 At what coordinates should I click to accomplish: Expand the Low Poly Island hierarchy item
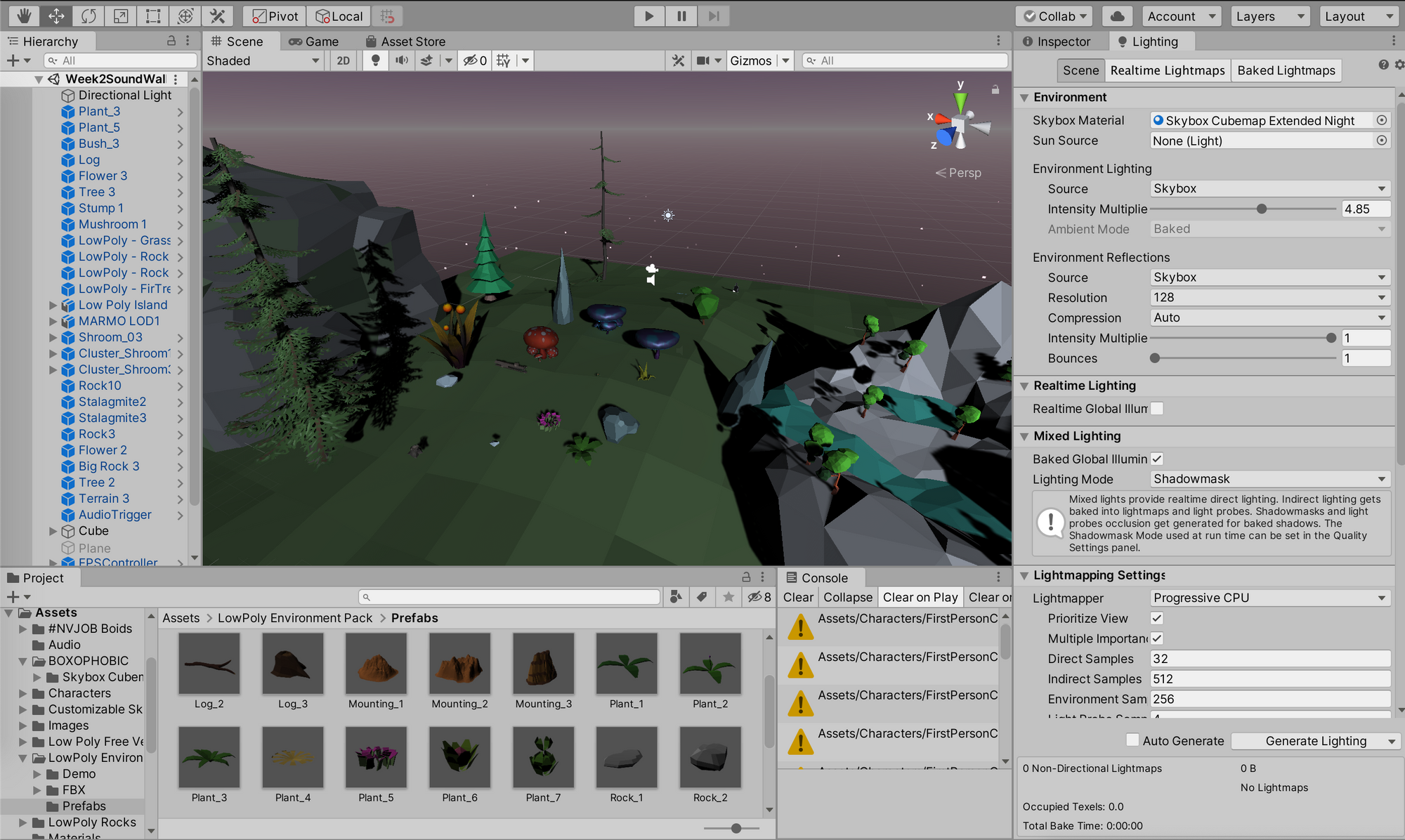point(53,305)
